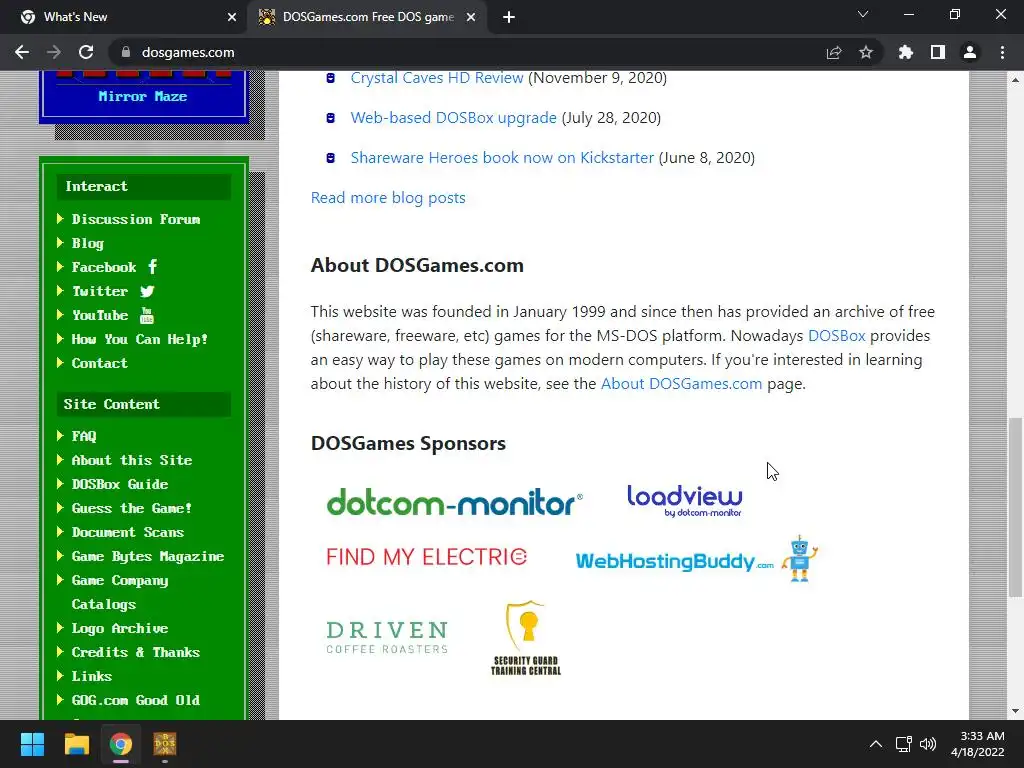This screenshot has width=1024, height=768.
Task: Open Credits & Thanks link
Action: [136, 652]
